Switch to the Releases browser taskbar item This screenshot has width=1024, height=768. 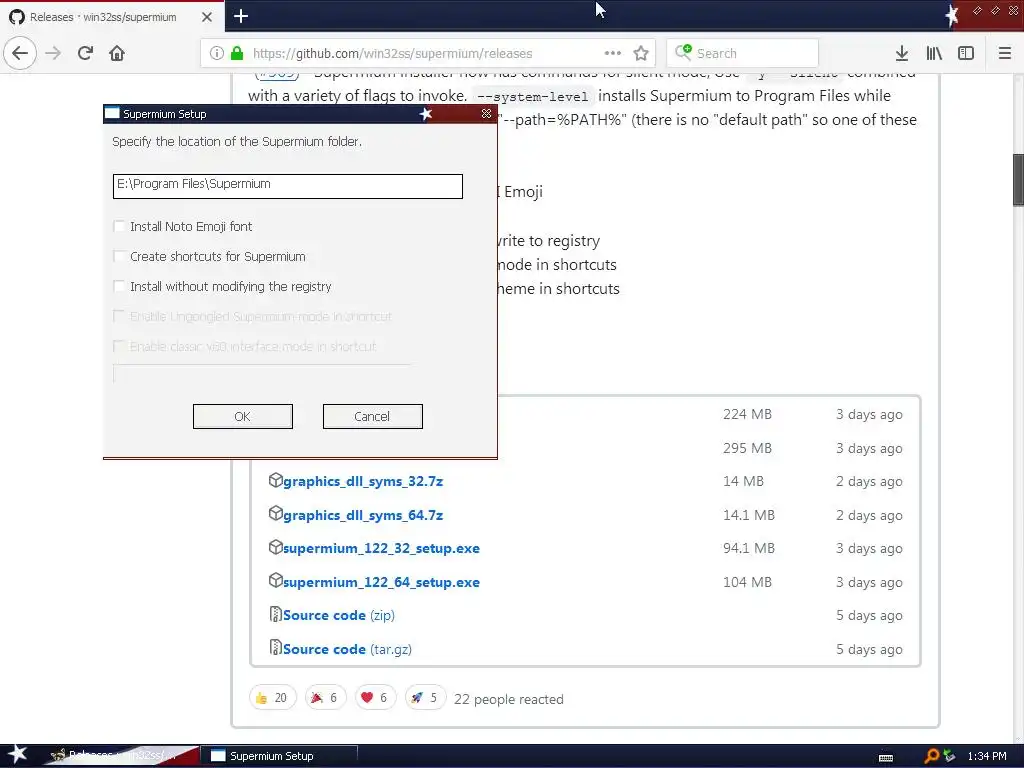coord(121,756)
